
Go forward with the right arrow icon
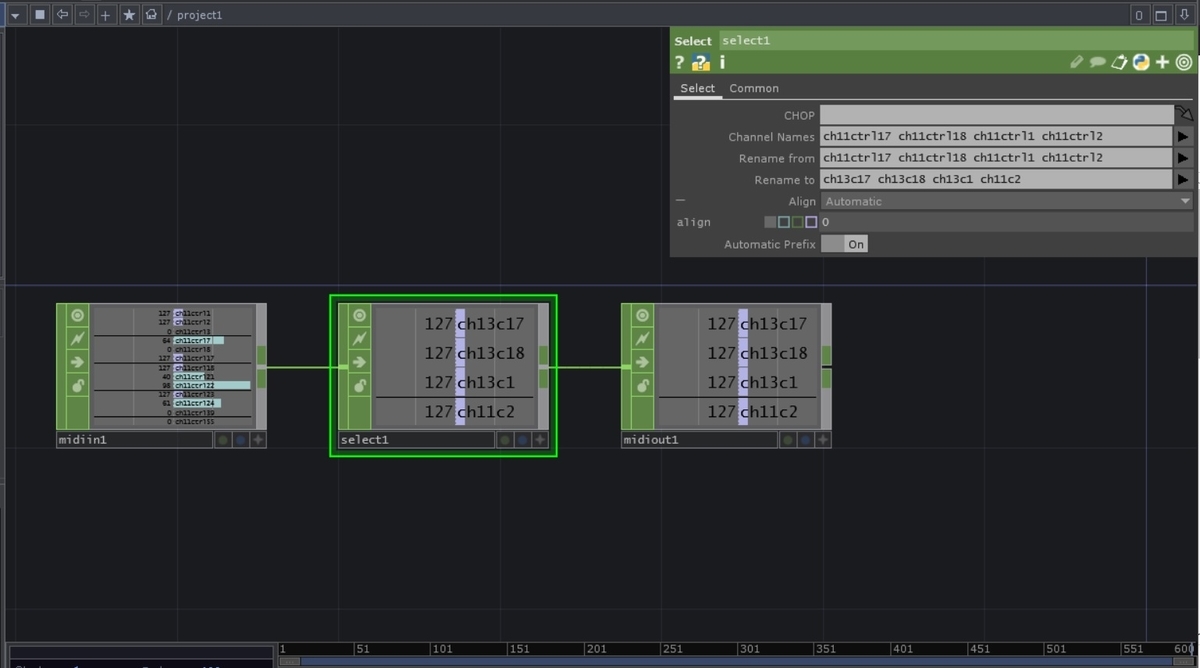coord(84,15)
